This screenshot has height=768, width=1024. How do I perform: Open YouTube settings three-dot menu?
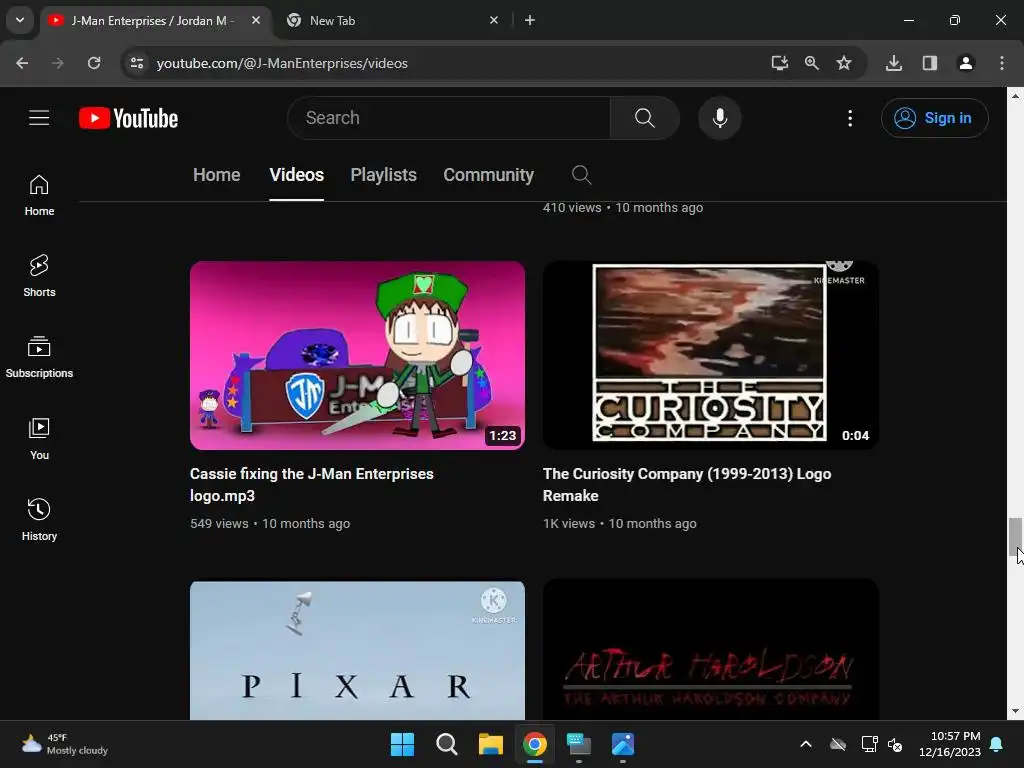point(850,118)
